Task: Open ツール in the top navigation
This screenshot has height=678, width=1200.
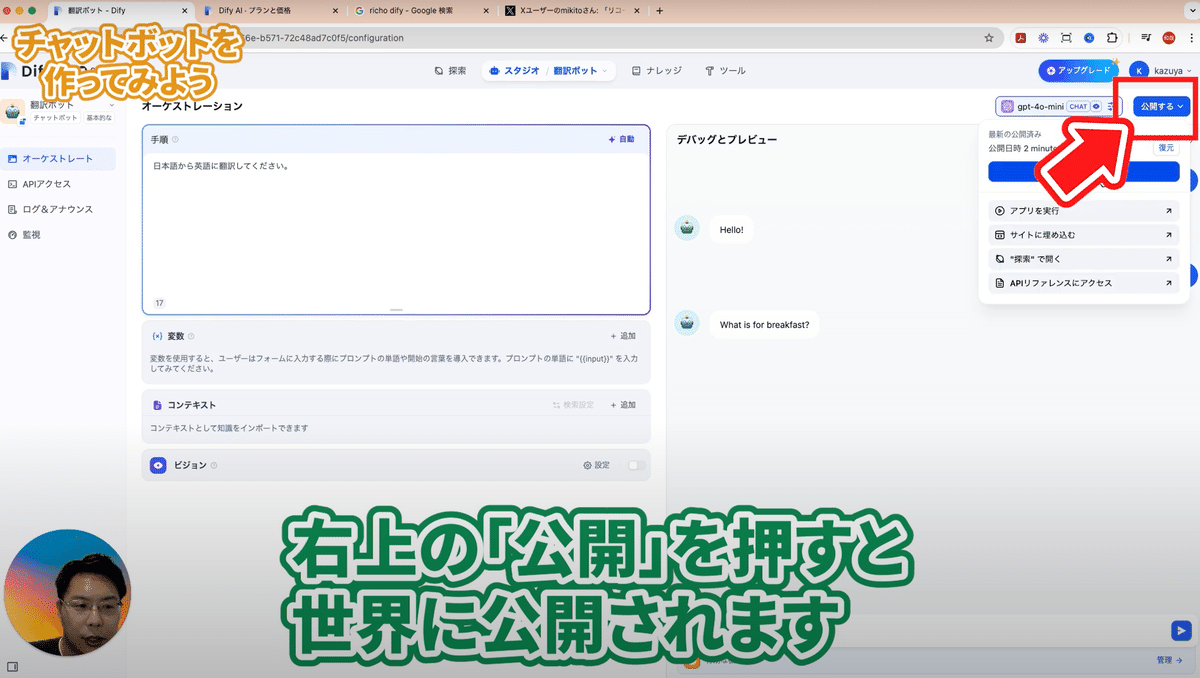Action: click(x=725, y=71)
